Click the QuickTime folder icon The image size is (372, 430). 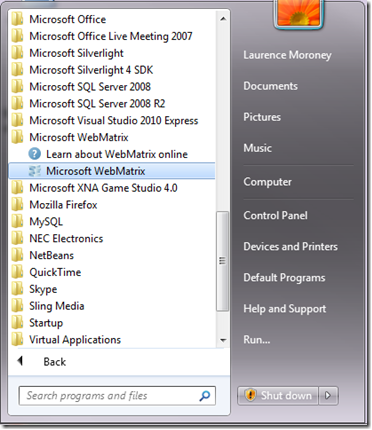(17, 272)
